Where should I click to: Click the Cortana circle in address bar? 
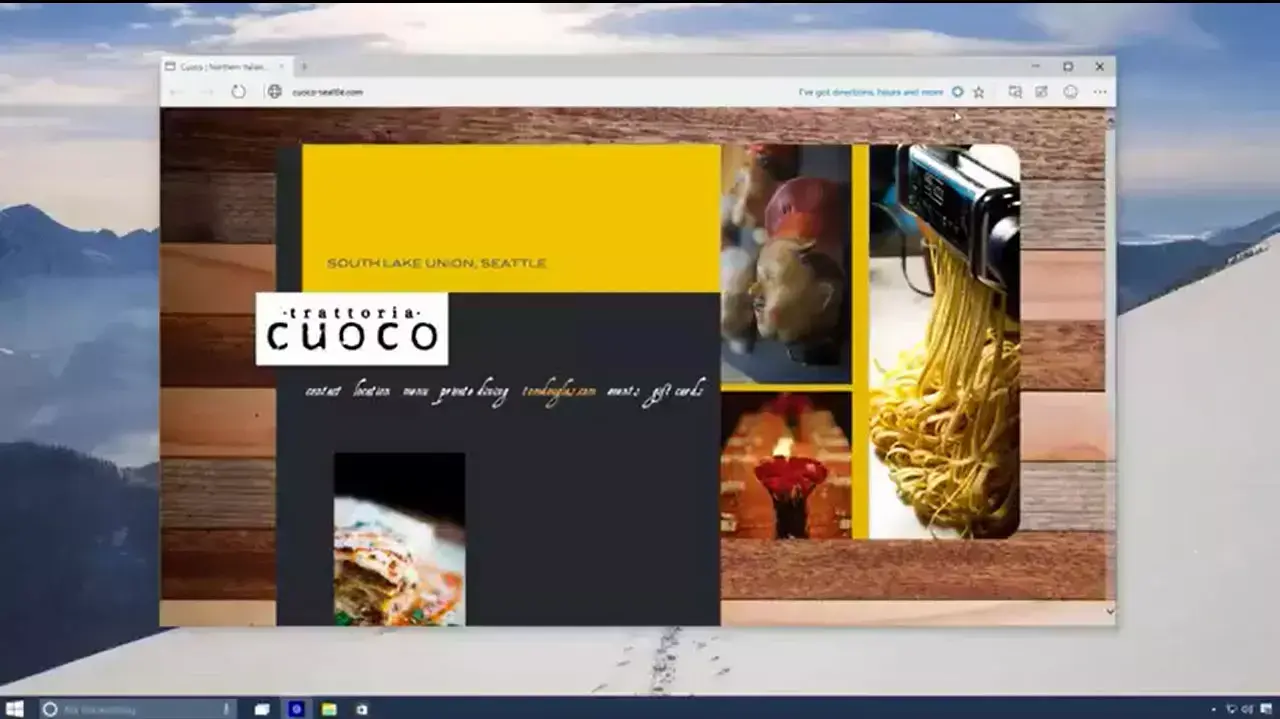click(957, 92)
